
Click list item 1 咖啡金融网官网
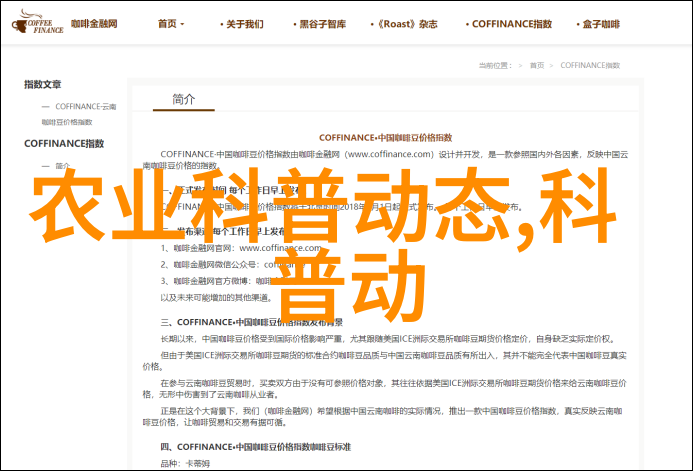pos(241,248)
